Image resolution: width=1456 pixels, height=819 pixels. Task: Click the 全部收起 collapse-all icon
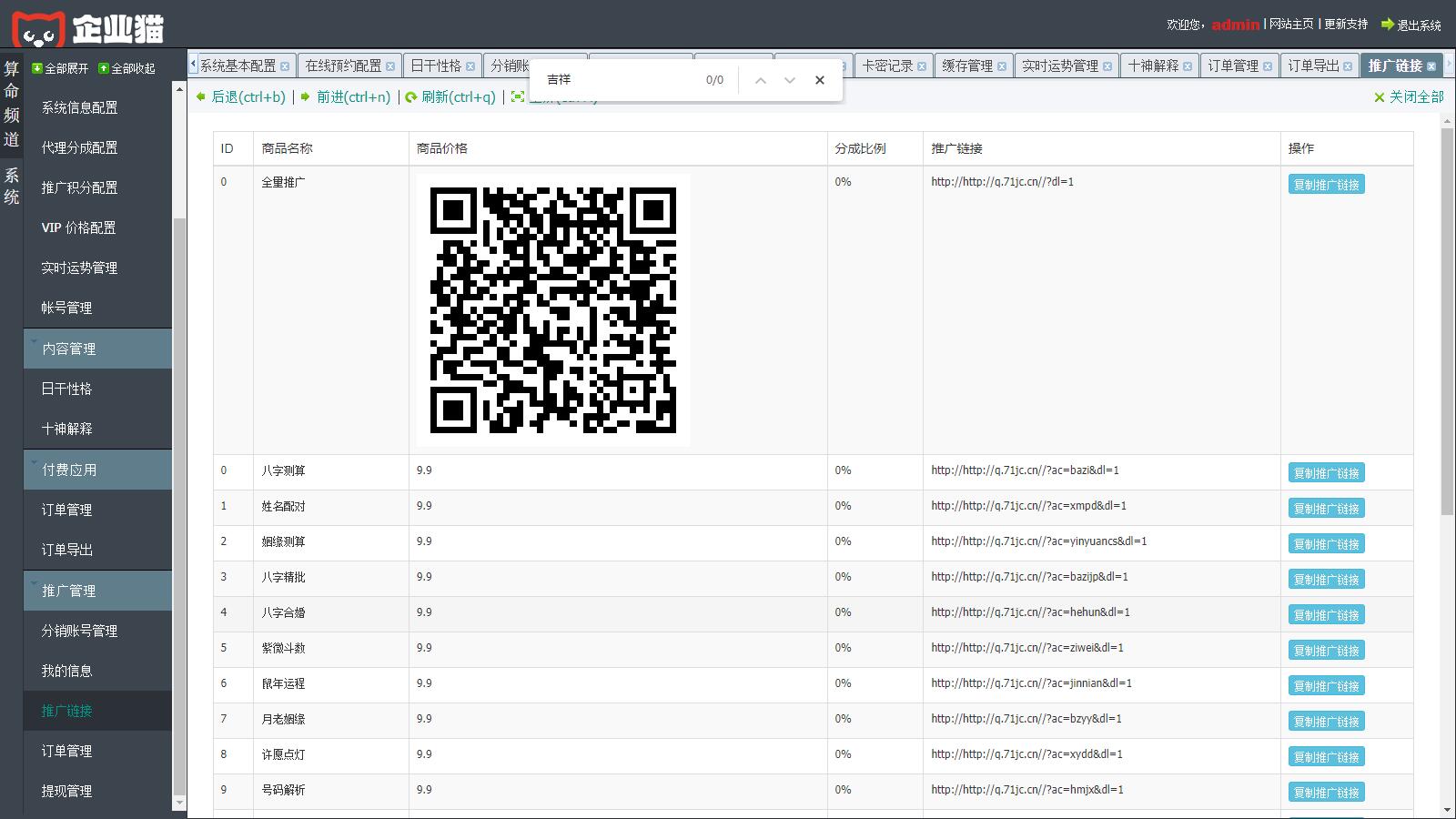(104, 68)
